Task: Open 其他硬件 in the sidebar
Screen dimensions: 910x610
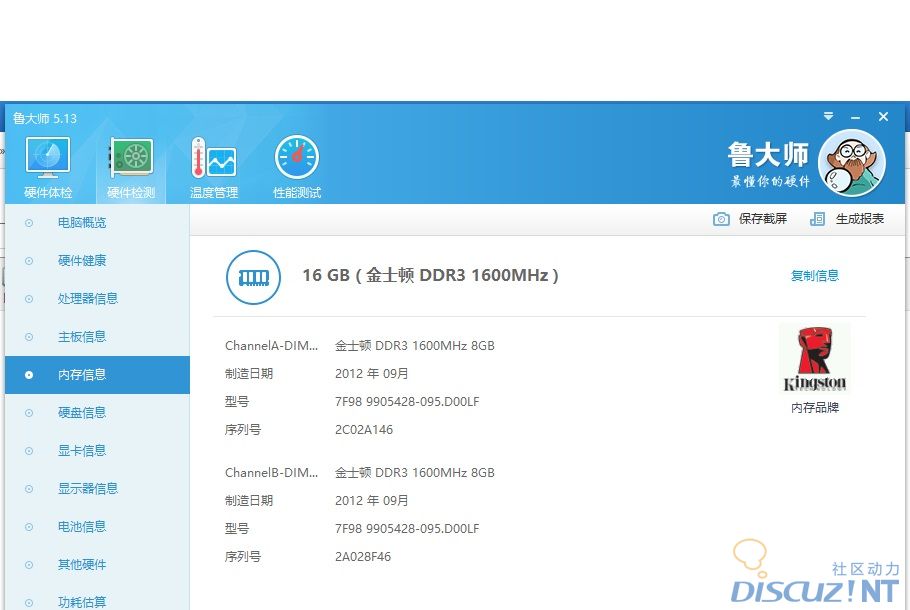Action: click(97, 565)
